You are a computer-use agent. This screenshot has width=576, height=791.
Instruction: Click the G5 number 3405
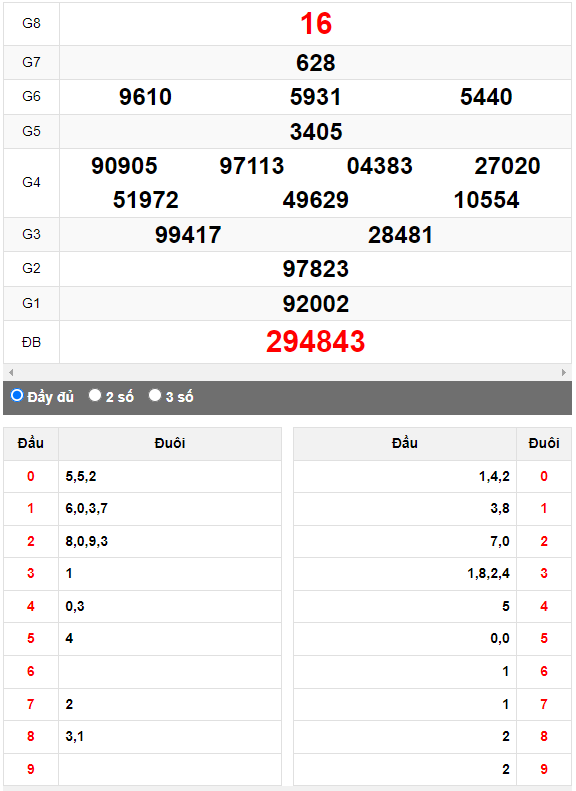tap(316, 132)
